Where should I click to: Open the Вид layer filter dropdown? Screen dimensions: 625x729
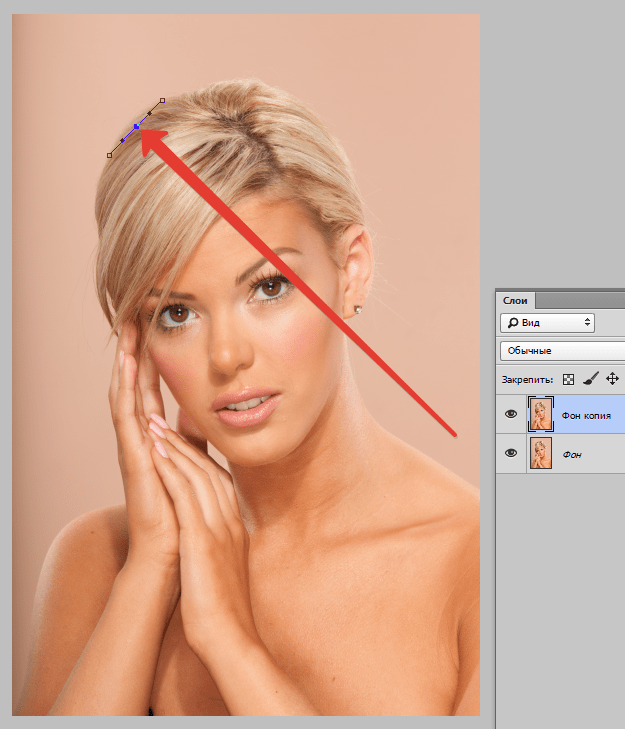pyautogui.click(x=547, y=323)
